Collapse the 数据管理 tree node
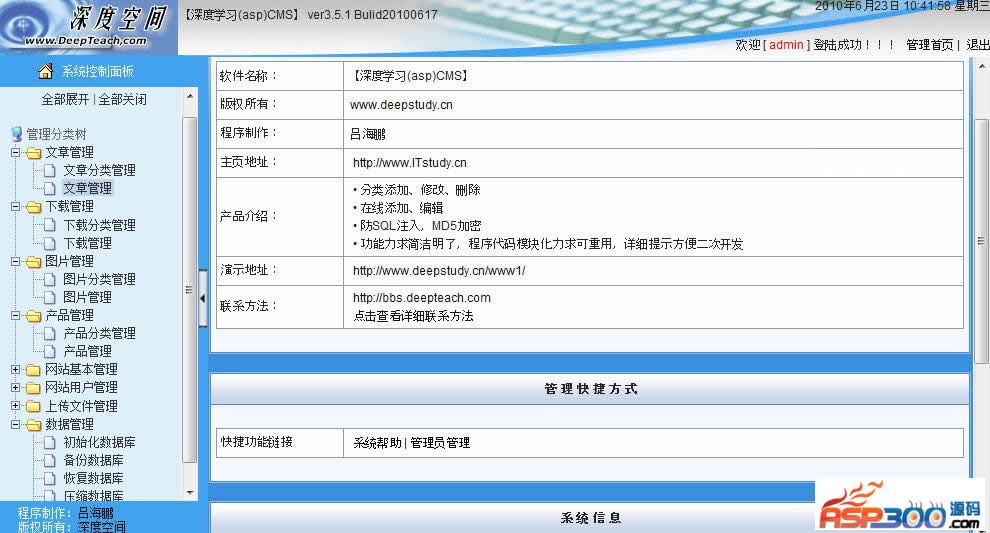Viewport: 990px width, 533px height. [16, 424]
